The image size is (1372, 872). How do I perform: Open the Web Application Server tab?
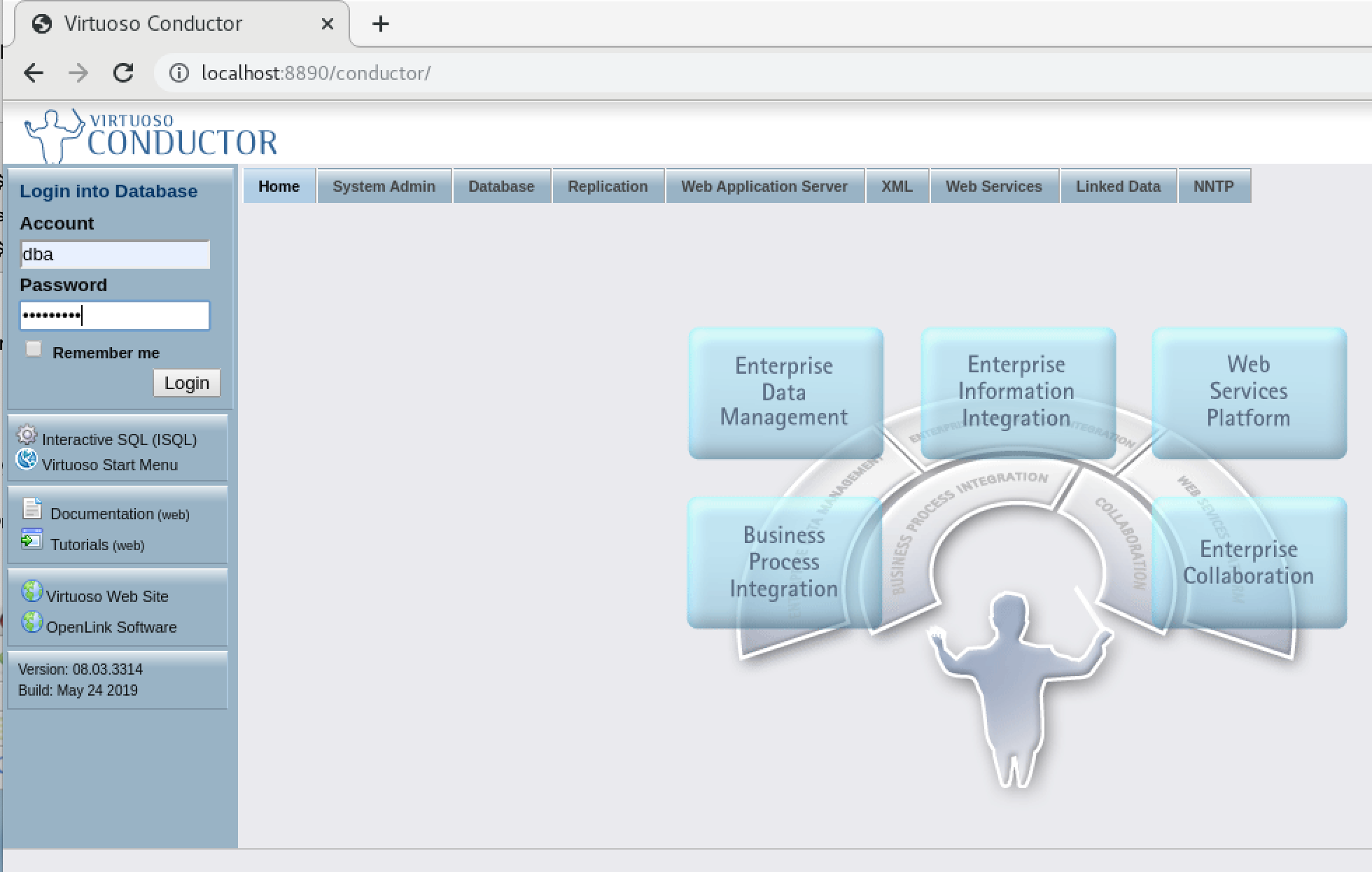click(x=765, y=187)
